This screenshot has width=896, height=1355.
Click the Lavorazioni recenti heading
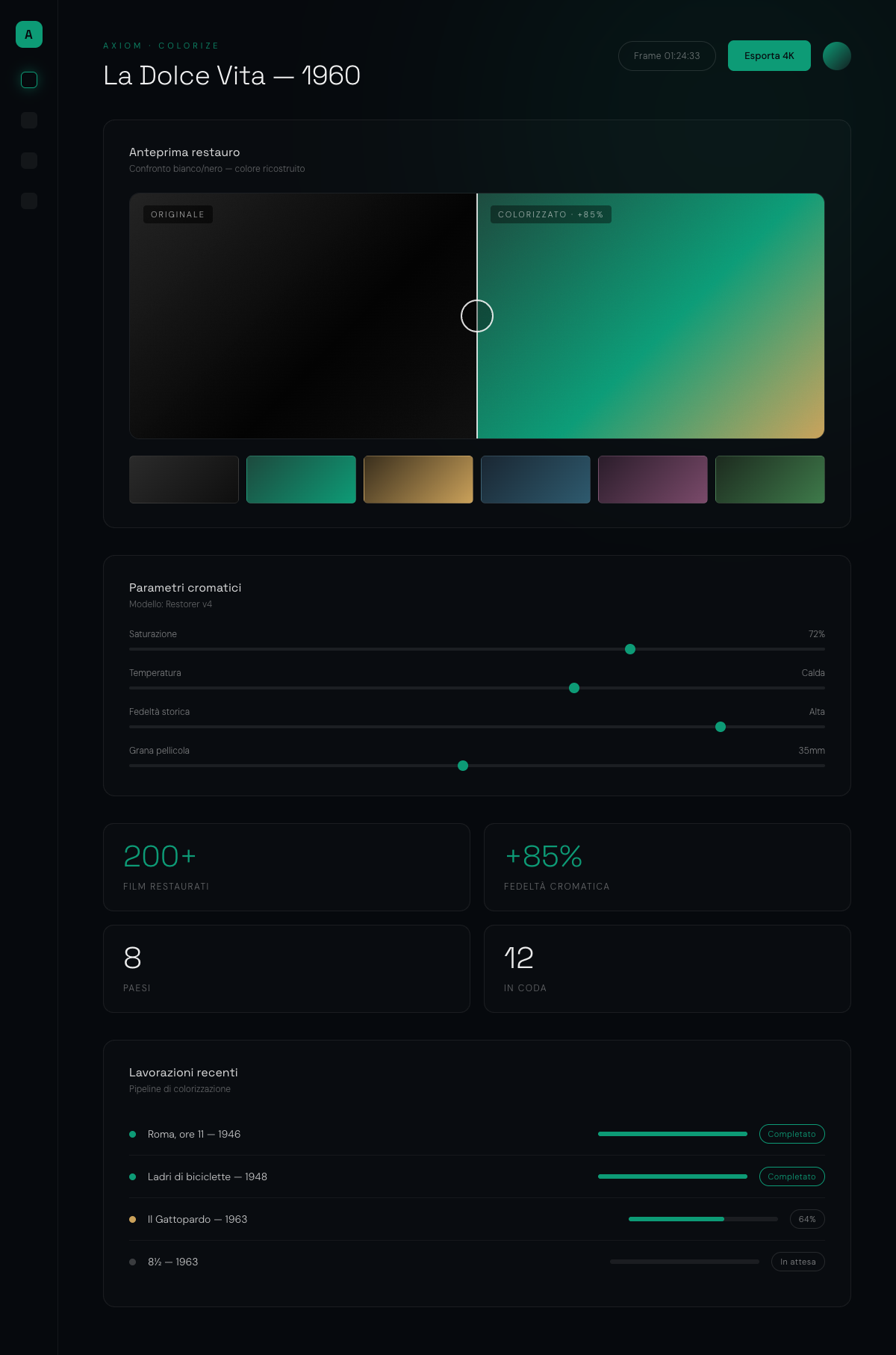(x=184, y=1073)
